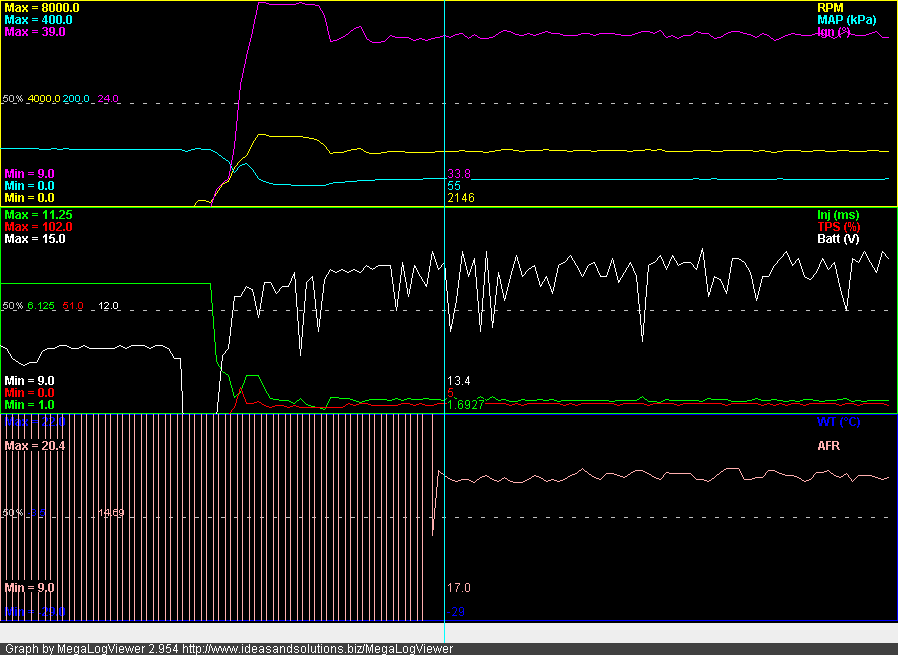Image resolution: width=898 pixels, height=655 pixels.
Task: Click the magenta 33.8 cursor readout
Action: coord(459,174)
